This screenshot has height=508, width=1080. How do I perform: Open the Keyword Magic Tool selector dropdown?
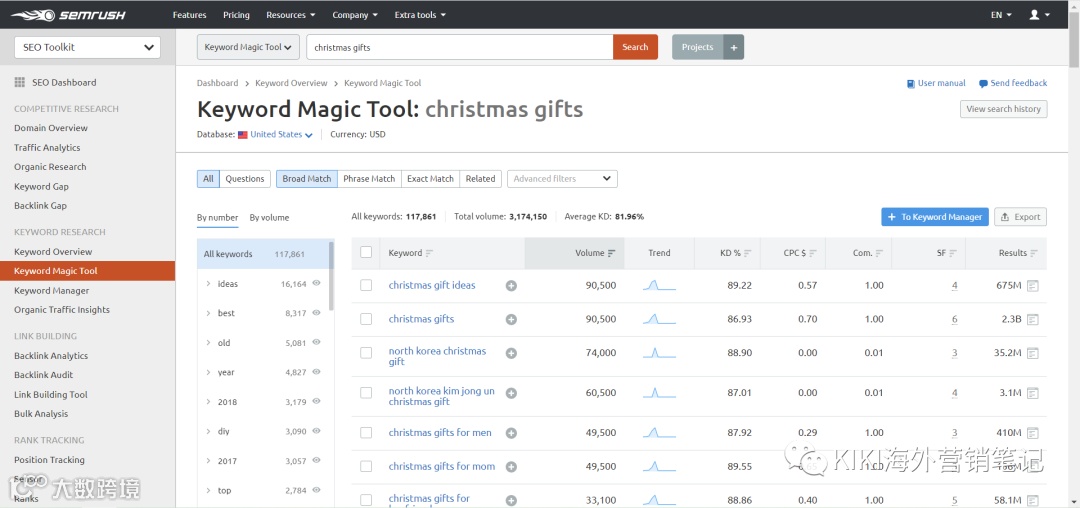[x=248, y=47]
